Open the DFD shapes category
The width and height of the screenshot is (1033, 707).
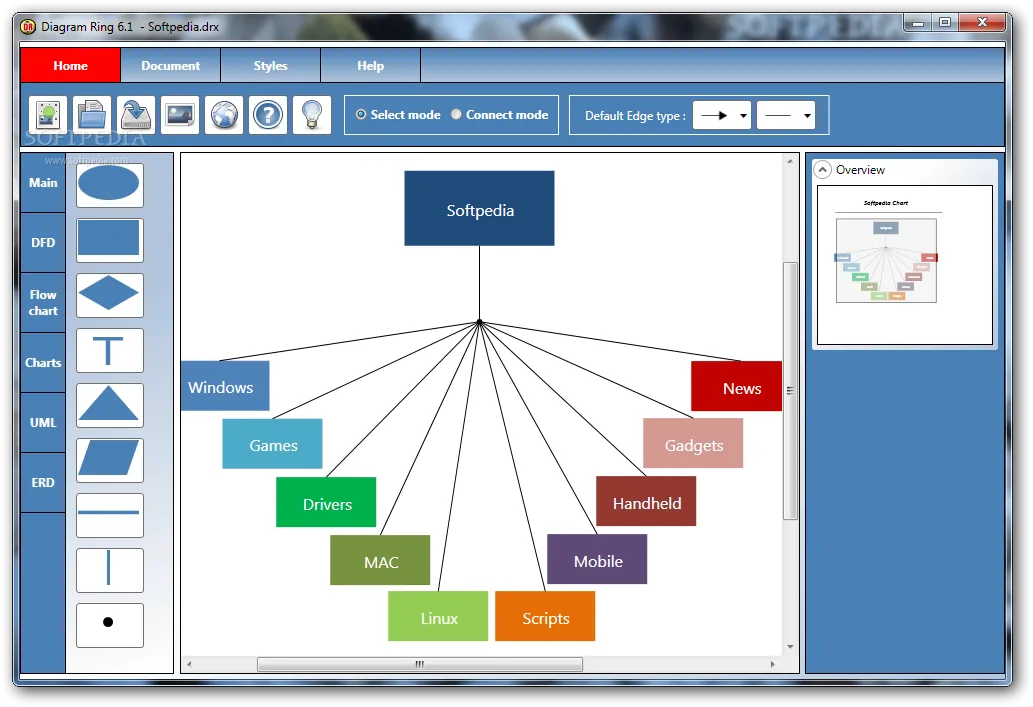43,242
